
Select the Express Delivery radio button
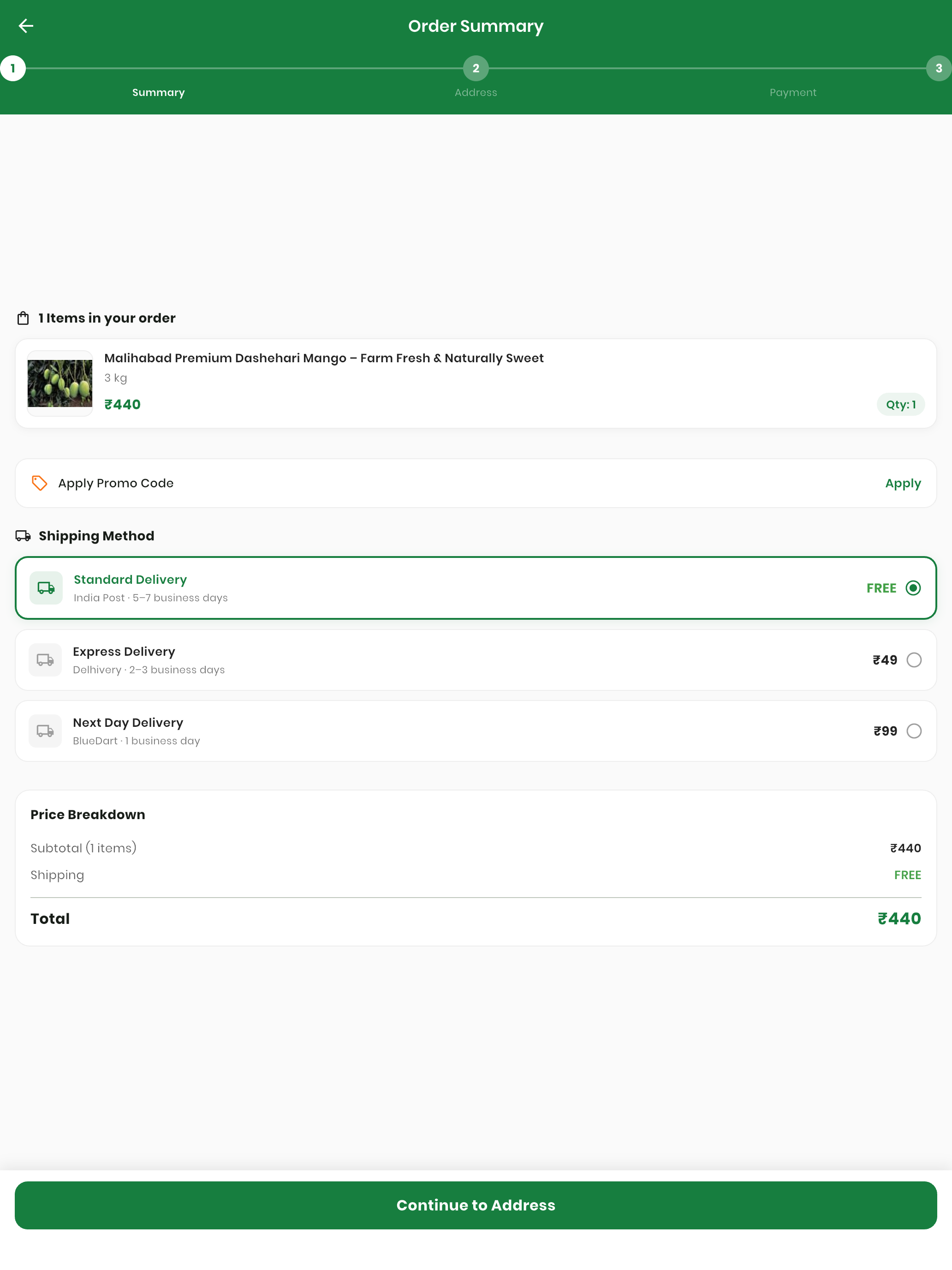(914, 659)
